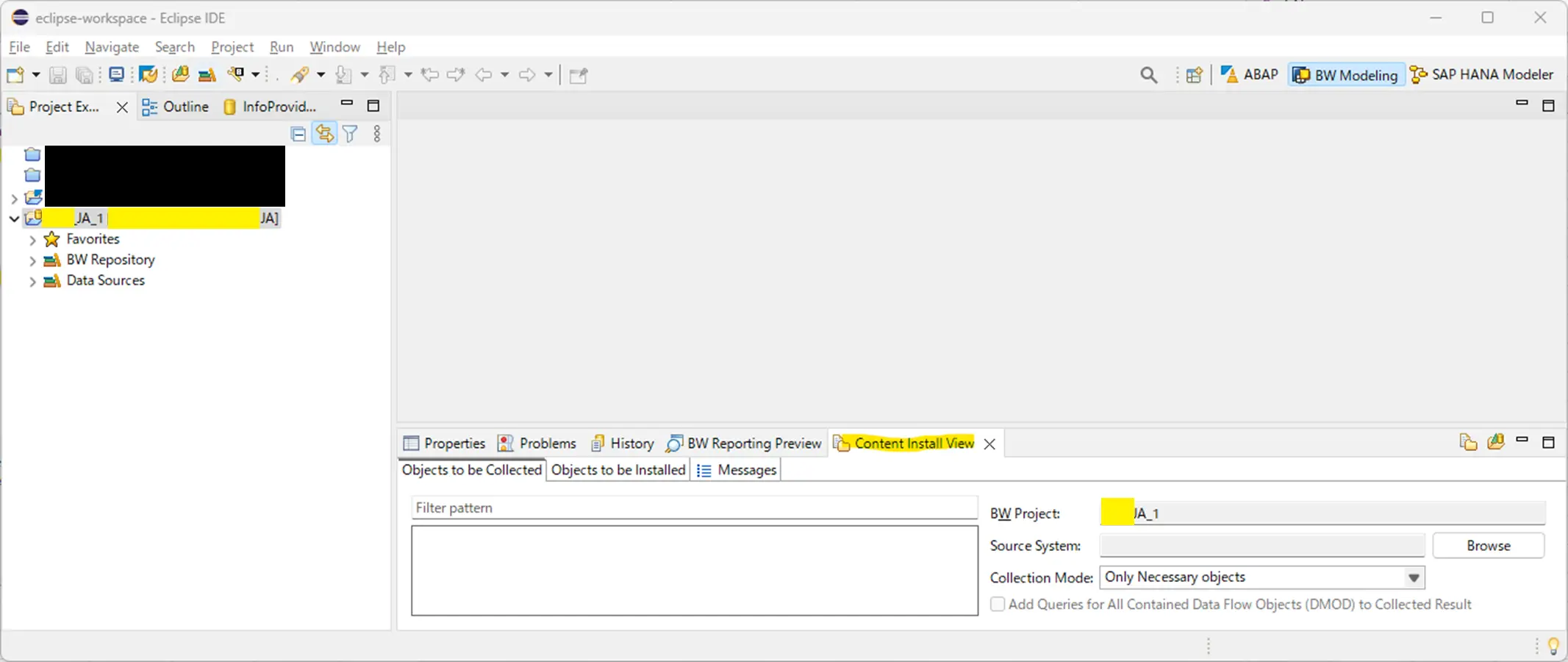Open the File menu
This screenshot has height=662, width=1568.
(19, 47)
